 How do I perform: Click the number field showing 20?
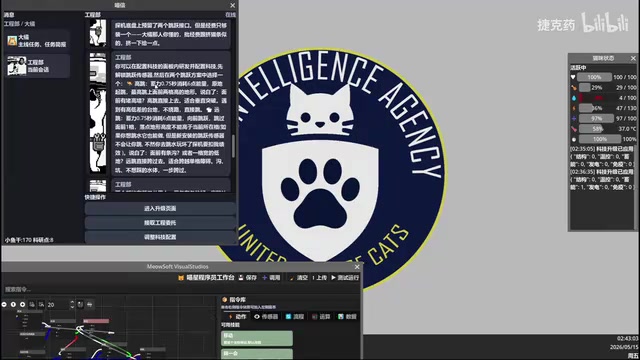(58, 304)
